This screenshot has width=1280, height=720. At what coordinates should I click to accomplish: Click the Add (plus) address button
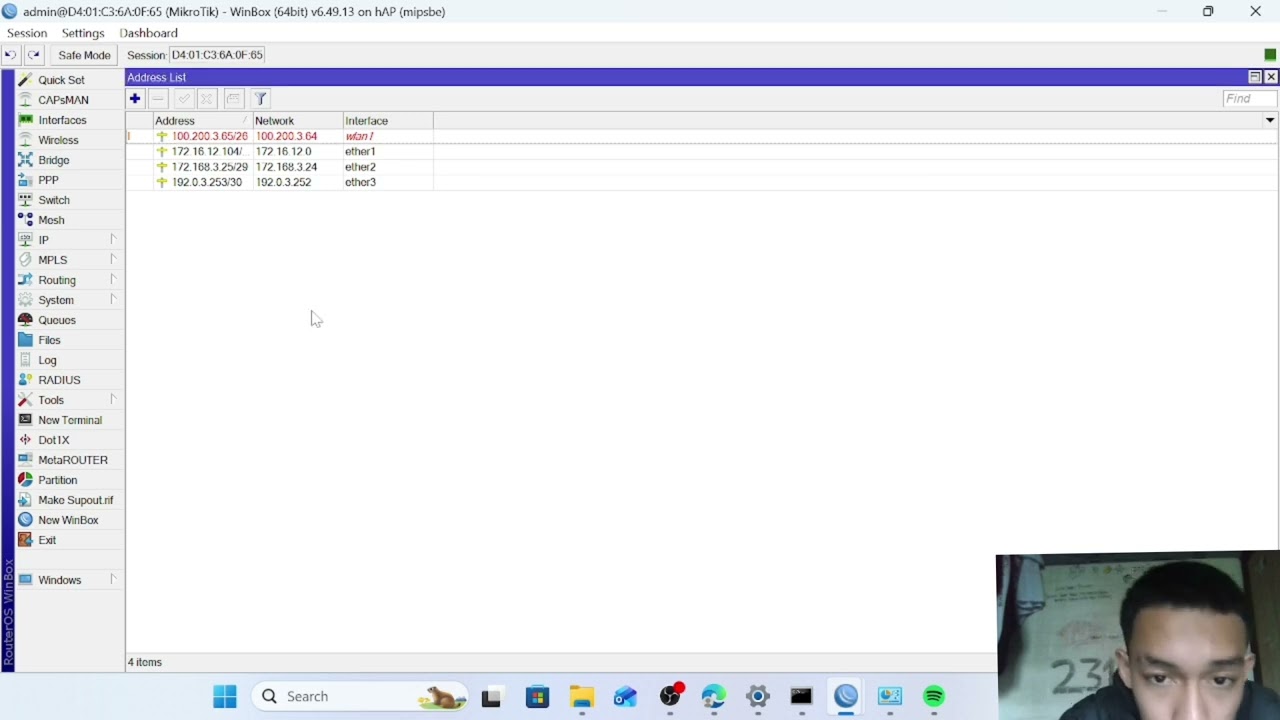coord(135,98)
